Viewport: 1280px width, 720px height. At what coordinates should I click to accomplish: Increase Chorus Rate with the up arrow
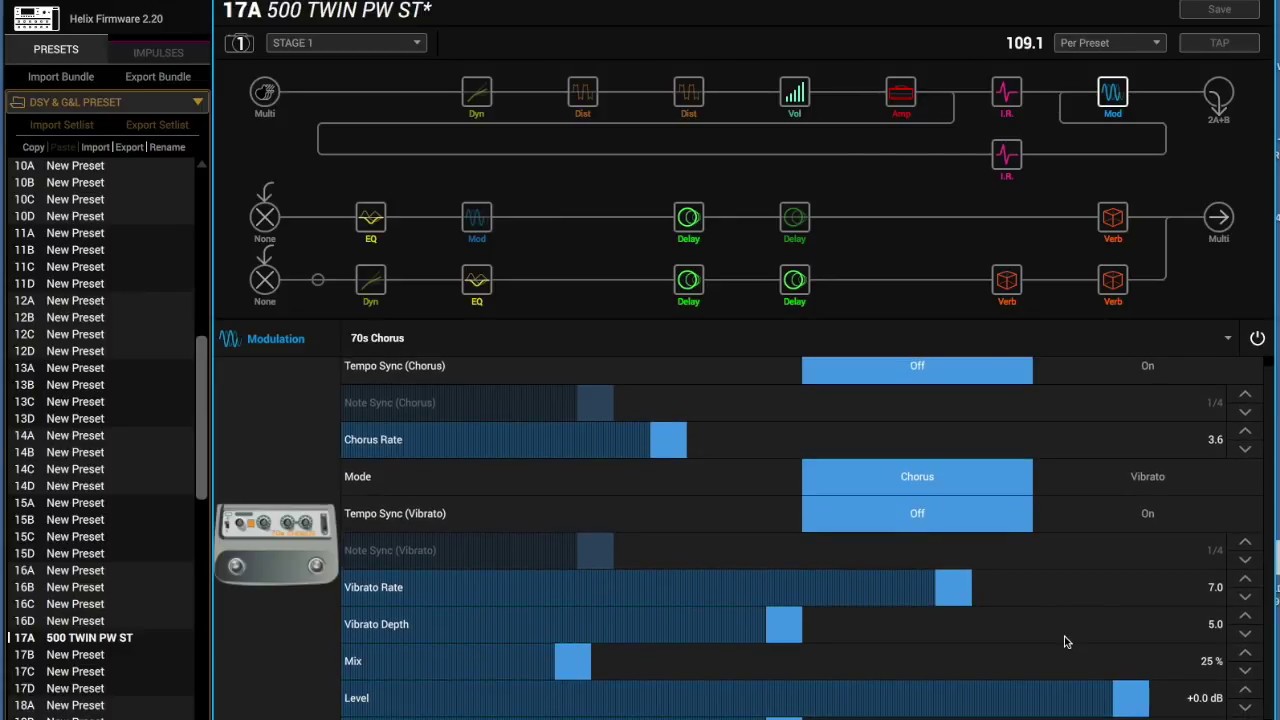[1245, 431]
